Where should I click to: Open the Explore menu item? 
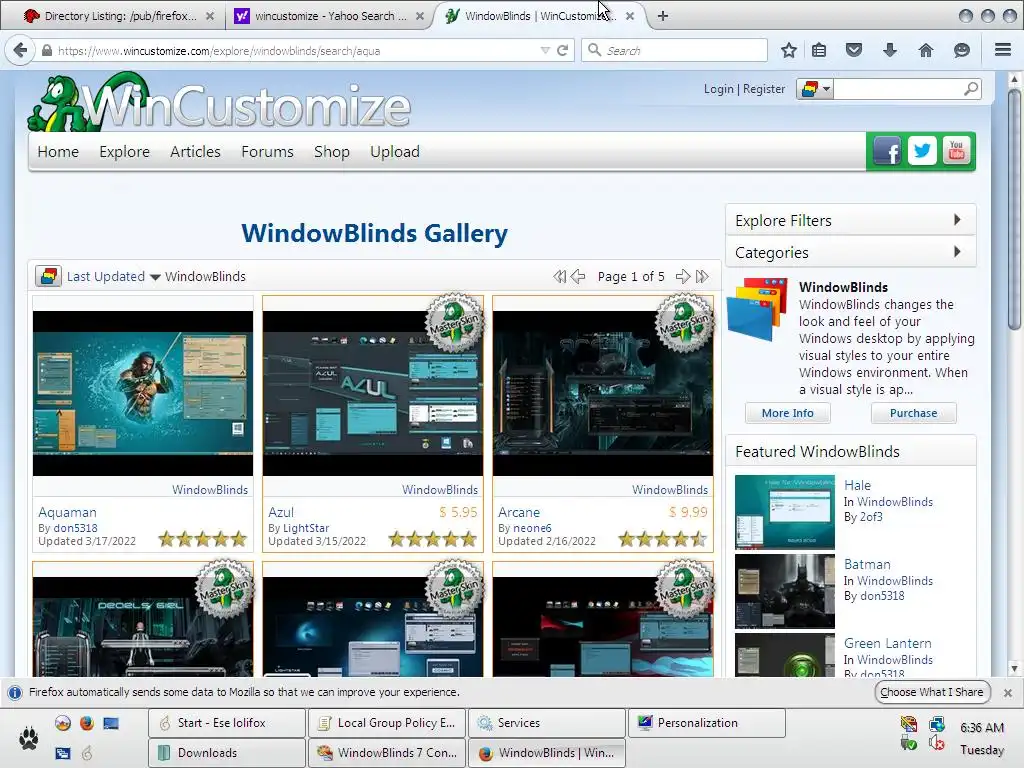pyautogui.click(x=124, y=152)
